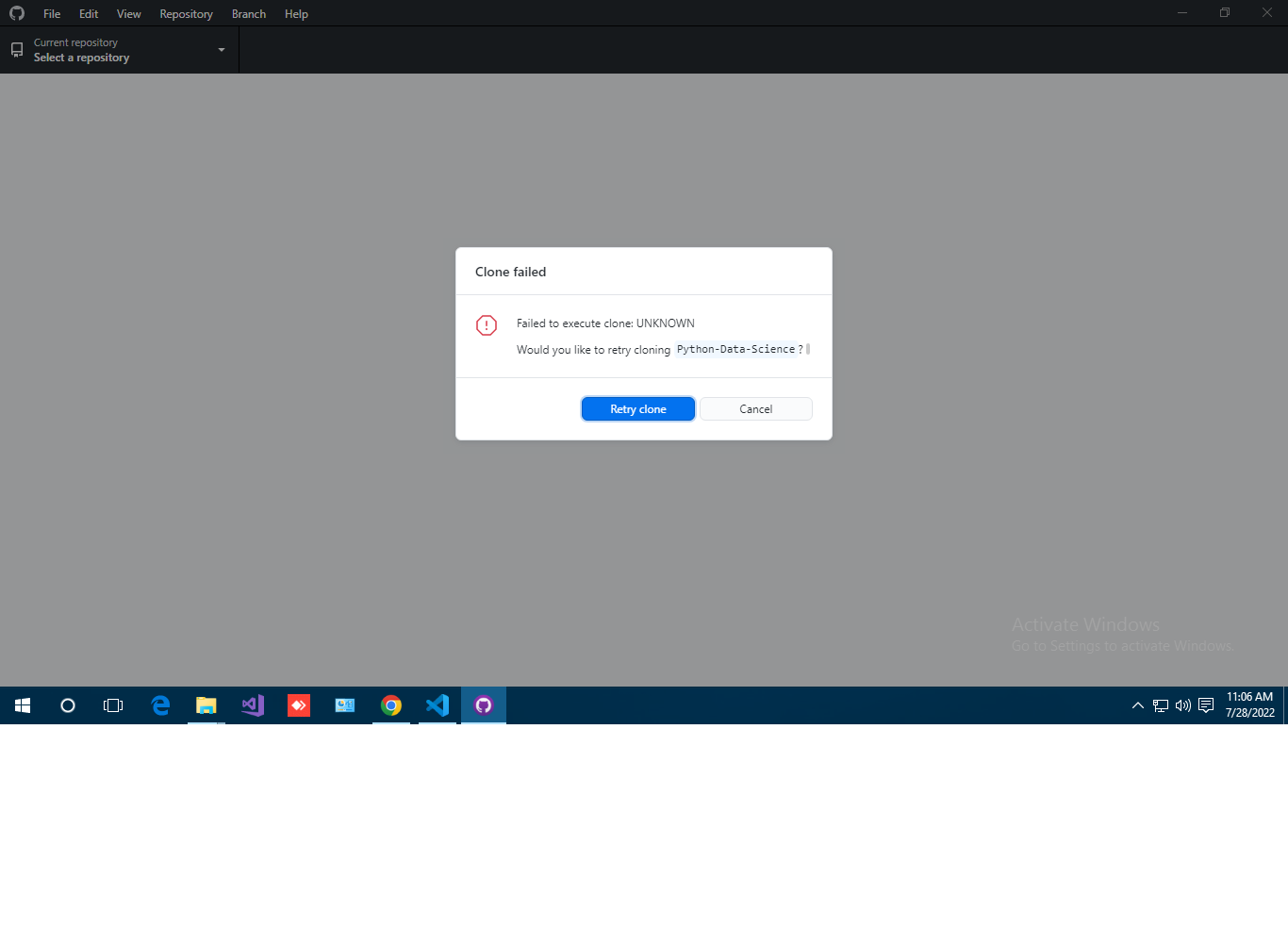Image resolution: width=1288 pixels, height=928 pixels.
Task: Click the red error icon in the dialog
Action: 486,324
